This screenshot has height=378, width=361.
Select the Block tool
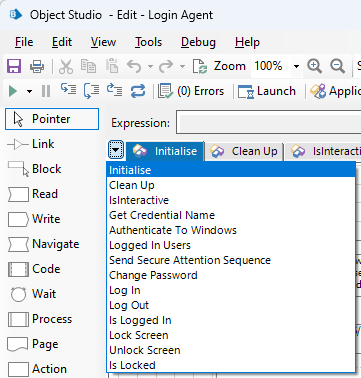click(x=35, y=169)
